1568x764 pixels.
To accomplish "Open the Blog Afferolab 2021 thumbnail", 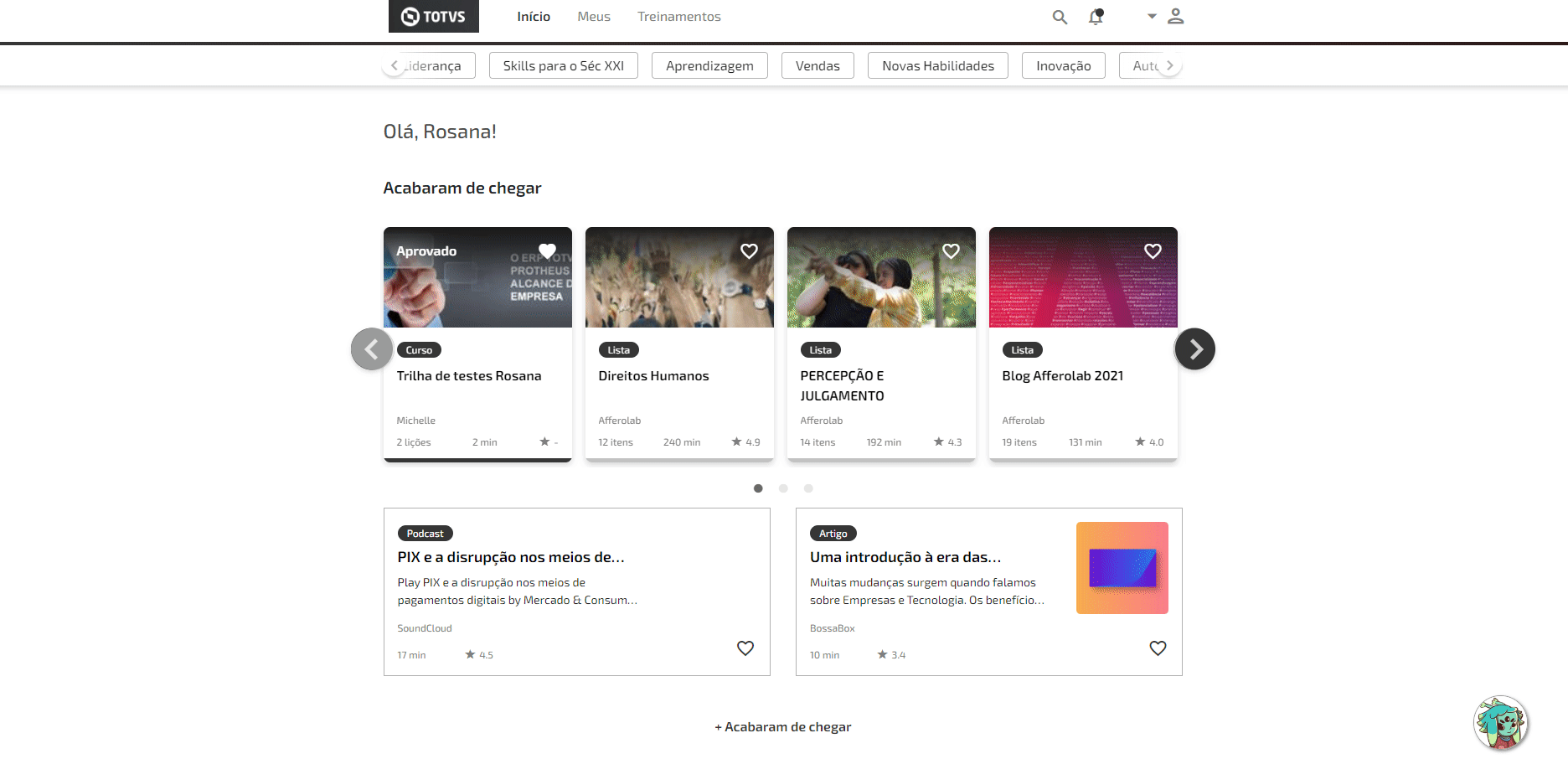I will (x=1083, y=277).
